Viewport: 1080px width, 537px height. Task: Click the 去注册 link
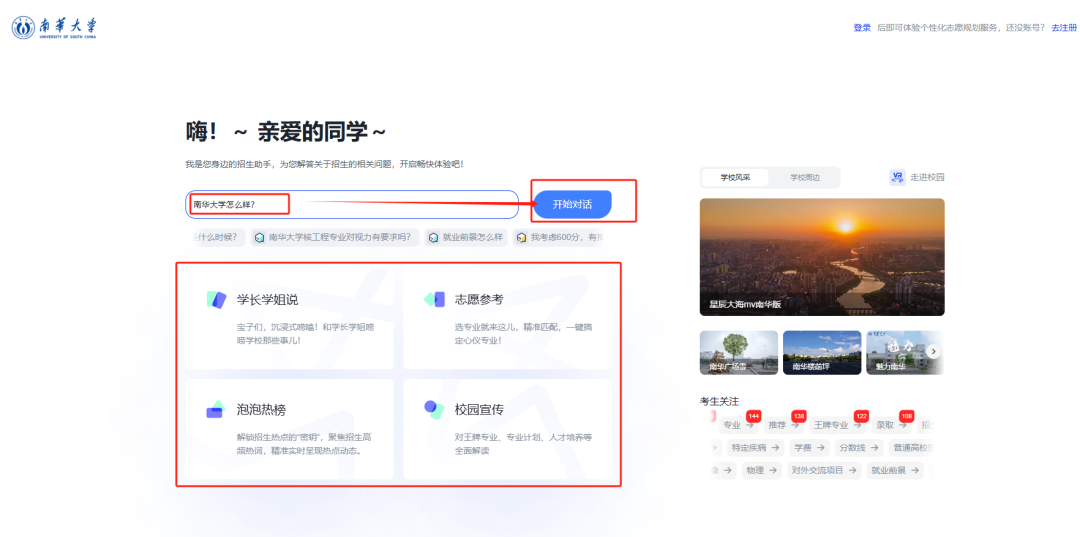pos(1063,28)
